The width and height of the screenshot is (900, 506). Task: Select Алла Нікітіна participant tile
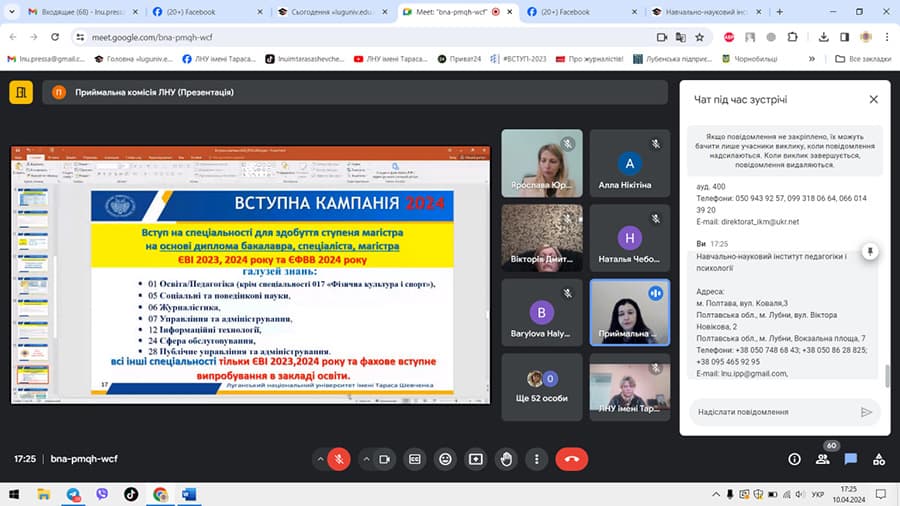(630, 163)
